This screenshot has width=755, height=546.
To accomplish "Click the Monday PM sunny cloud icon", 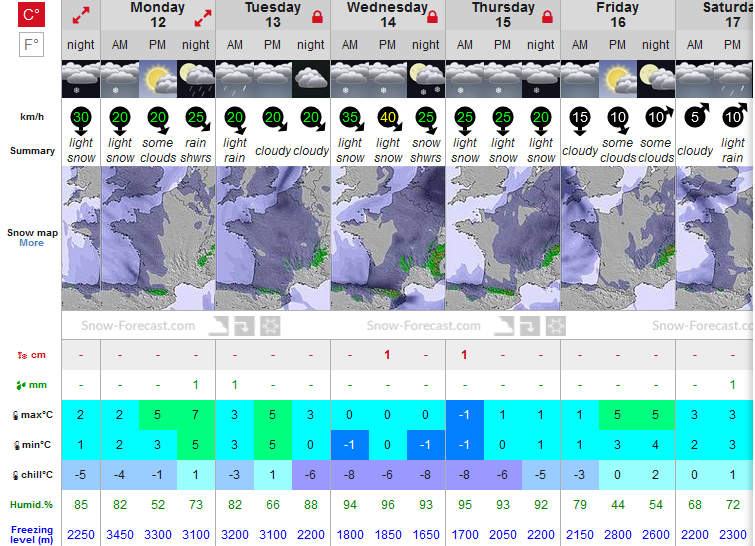I will (x=158, y=79).
